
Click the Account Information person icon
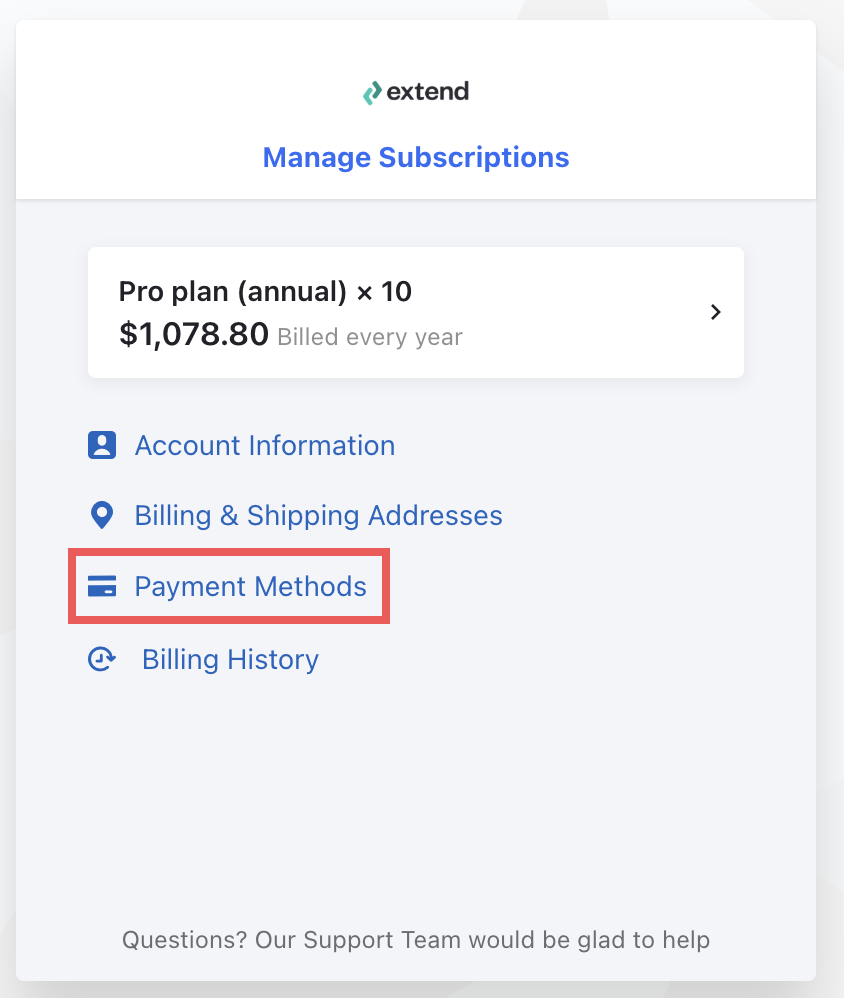(102, 445)
